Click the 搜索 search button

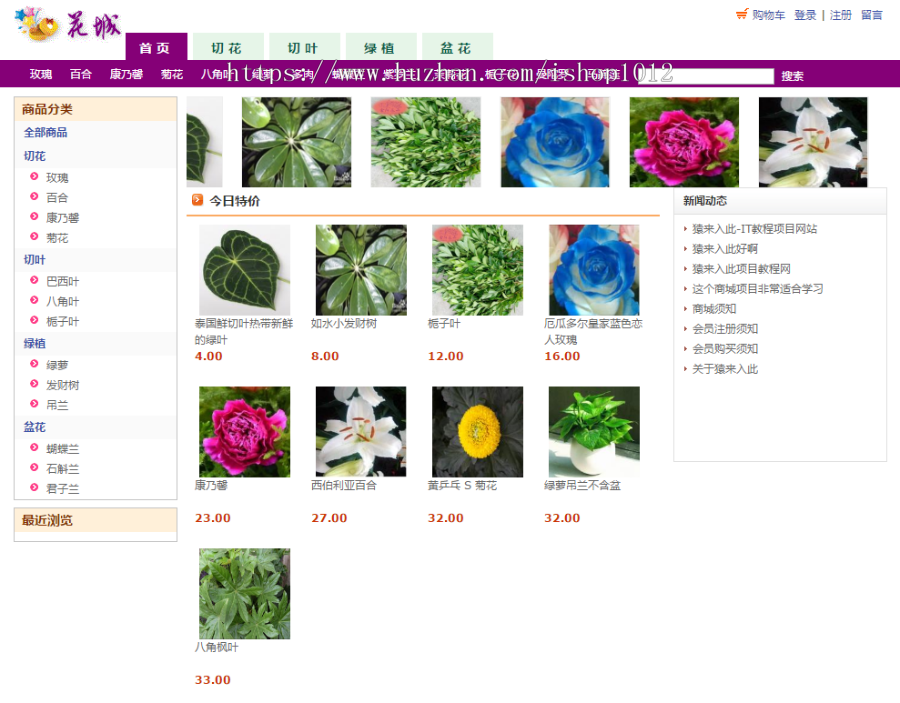coord(793,74)
